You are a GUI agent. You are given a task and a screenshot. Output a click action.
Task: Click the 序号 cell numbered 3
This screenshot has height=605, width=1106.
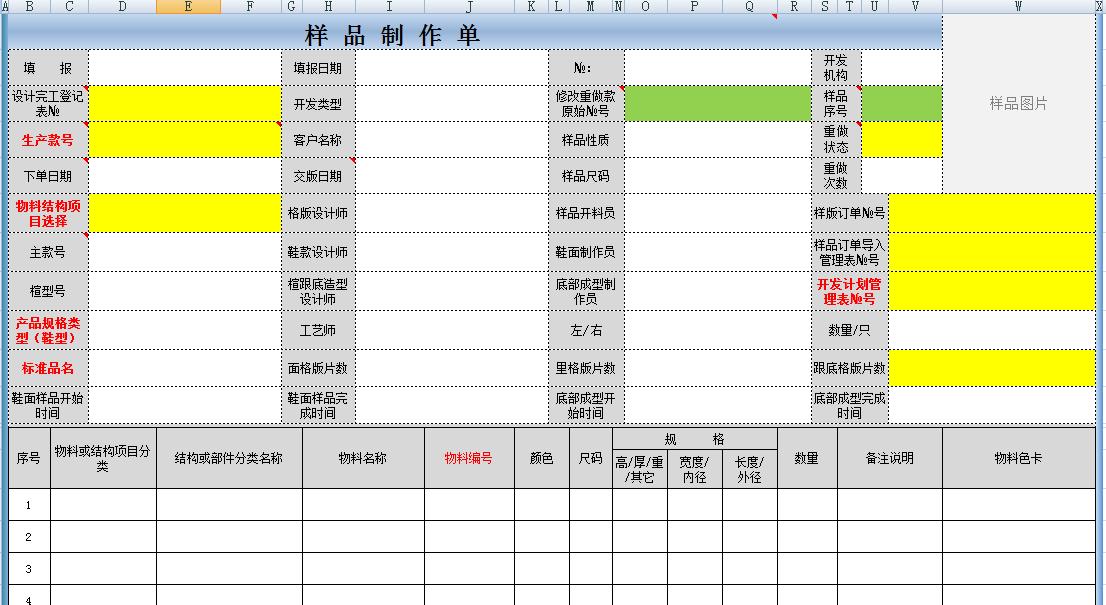tap(29, 569)
